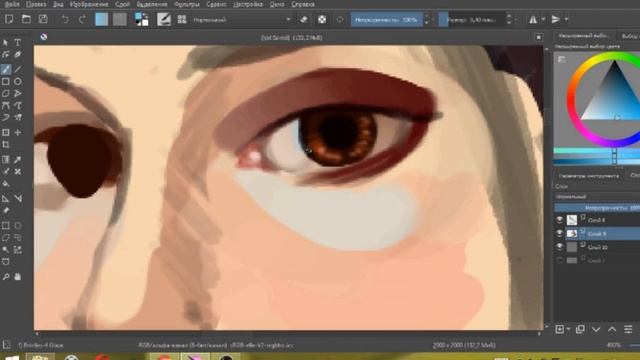The width and height of the screenshot is (640, 360).
Task: Duplicate the selected layer
Action: (580, 329)
